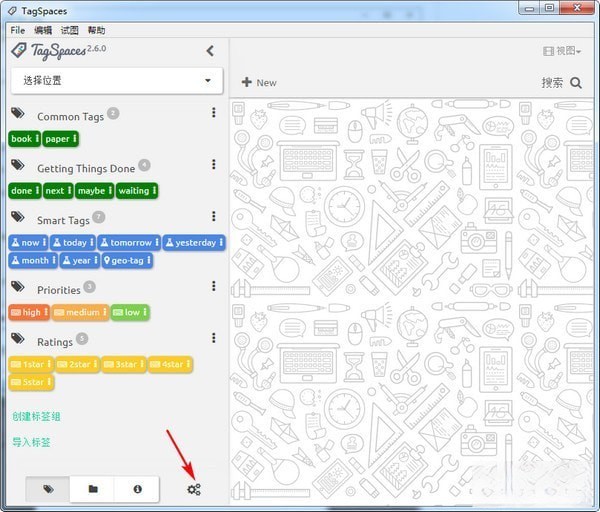Viewport: 600px width, 512px height.
Task: Switch to the folder navigation tab
Action: pyautogui.click(x=93, y=489)
